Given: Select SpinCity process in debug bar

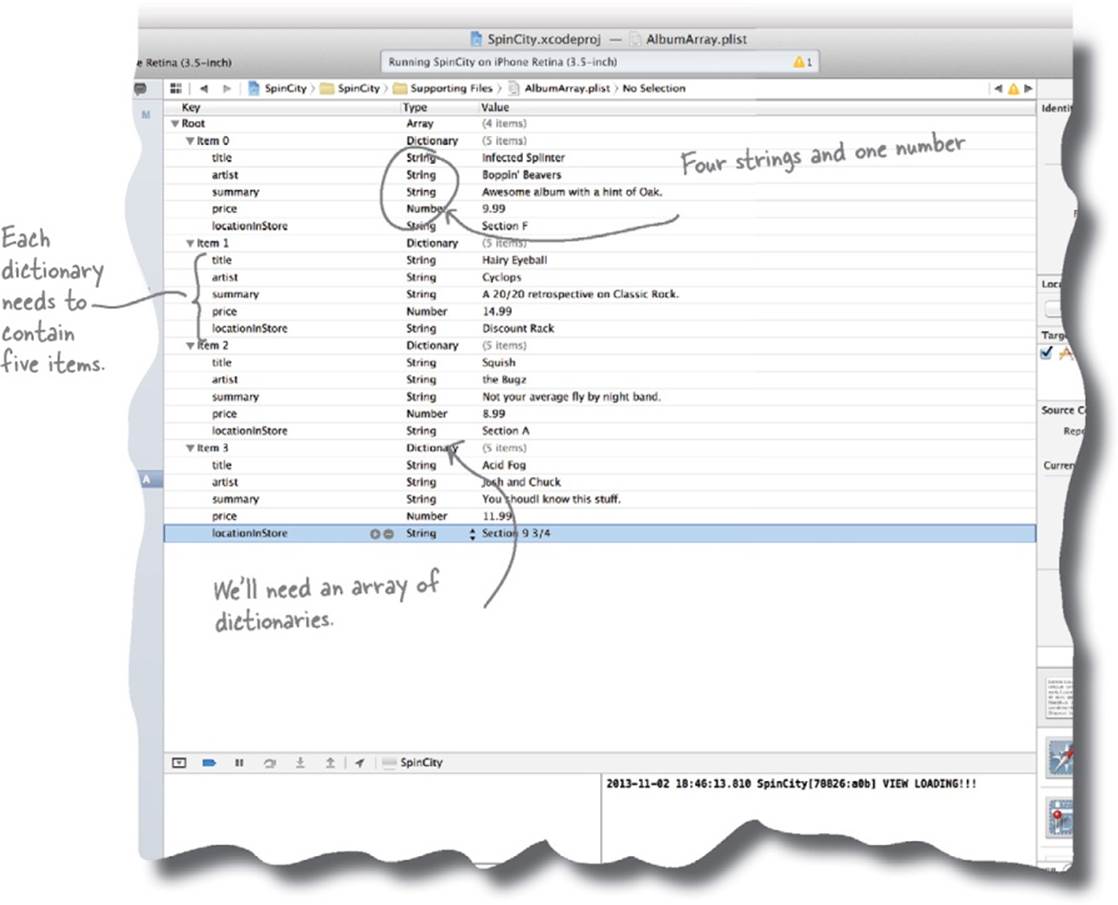Looking at the screenshot, I should click(x=413, y=762).
